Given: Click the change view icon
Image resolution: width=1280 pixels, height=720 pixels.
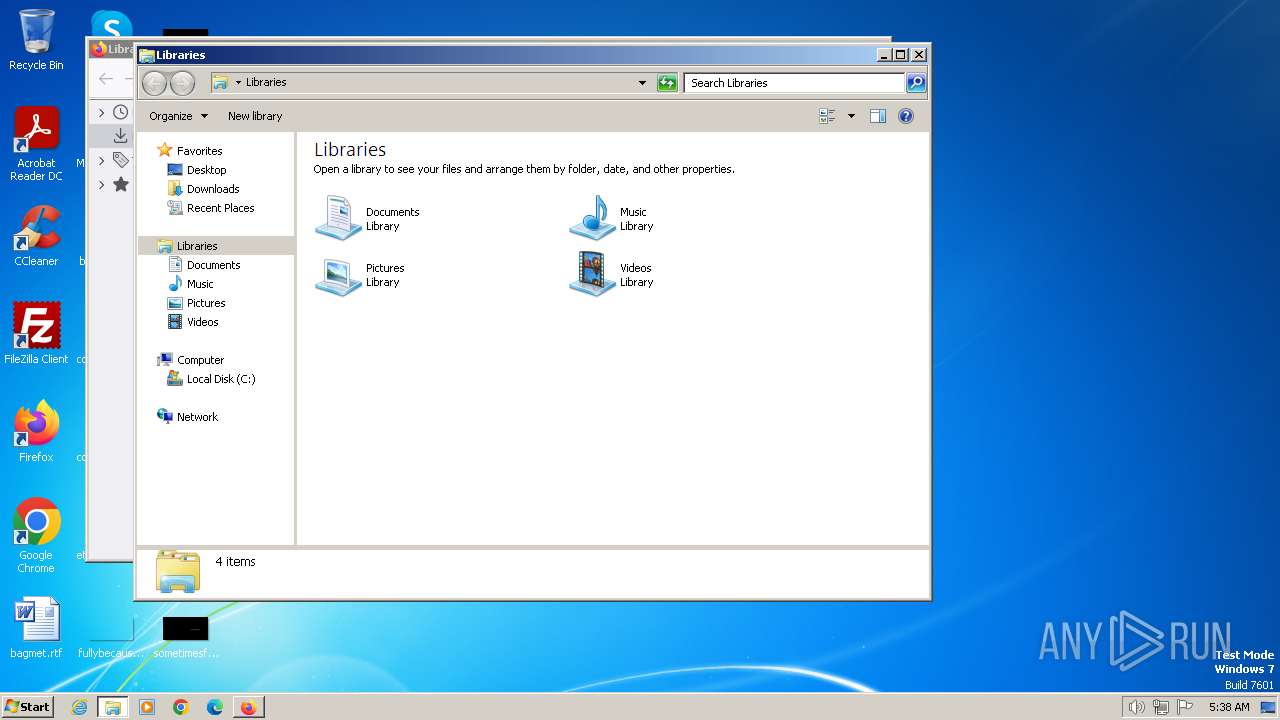Looking at the screenshot, I should pyautogui.click(x=827, y=116).
